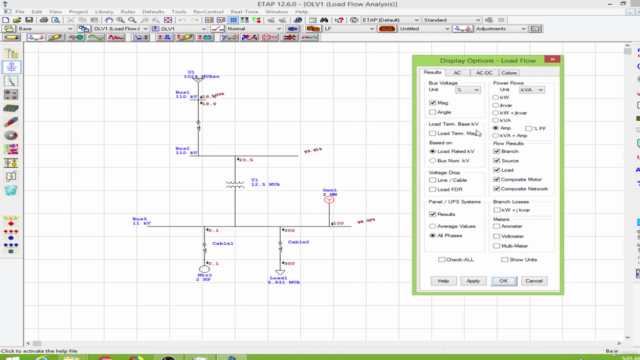The height and width of the screenshot is (360, 640).
Task: Open the Bus Voltage Unit dropdown
Action: point(468,90)
